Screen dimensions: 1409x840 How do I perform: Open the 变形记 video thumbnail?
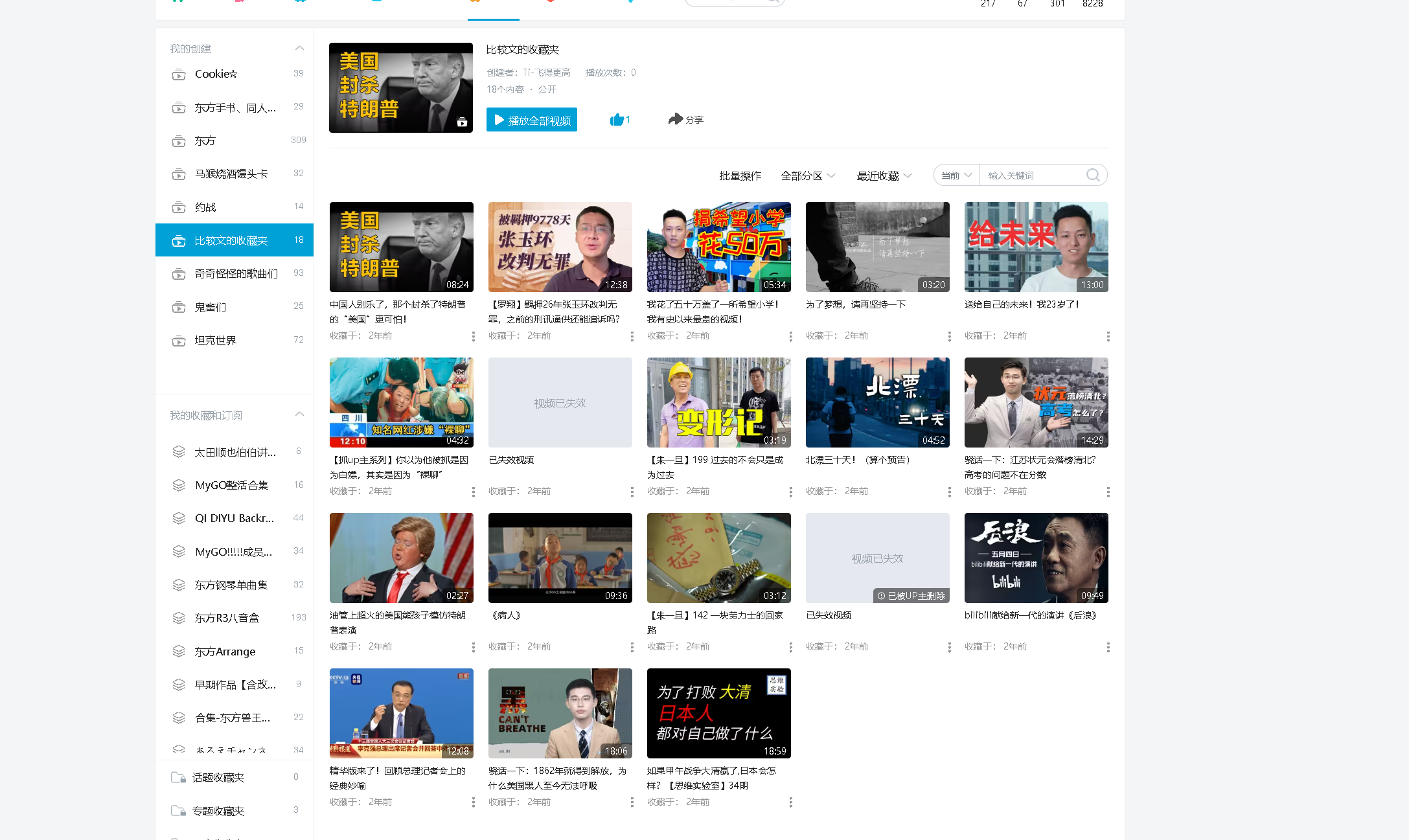(x=719, y=402)
